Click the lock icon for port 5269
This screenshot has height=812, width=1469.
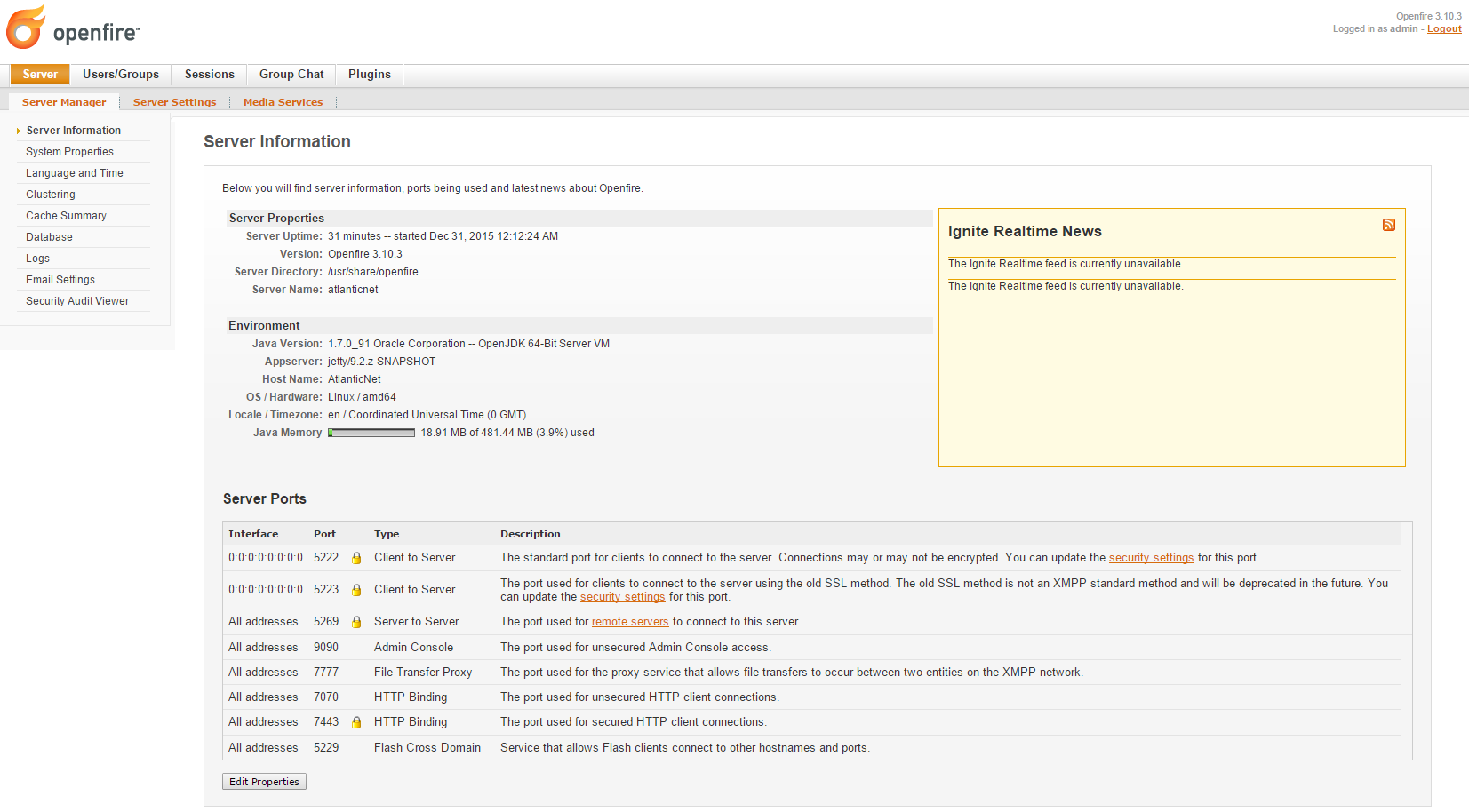click(x=356, y=622)
